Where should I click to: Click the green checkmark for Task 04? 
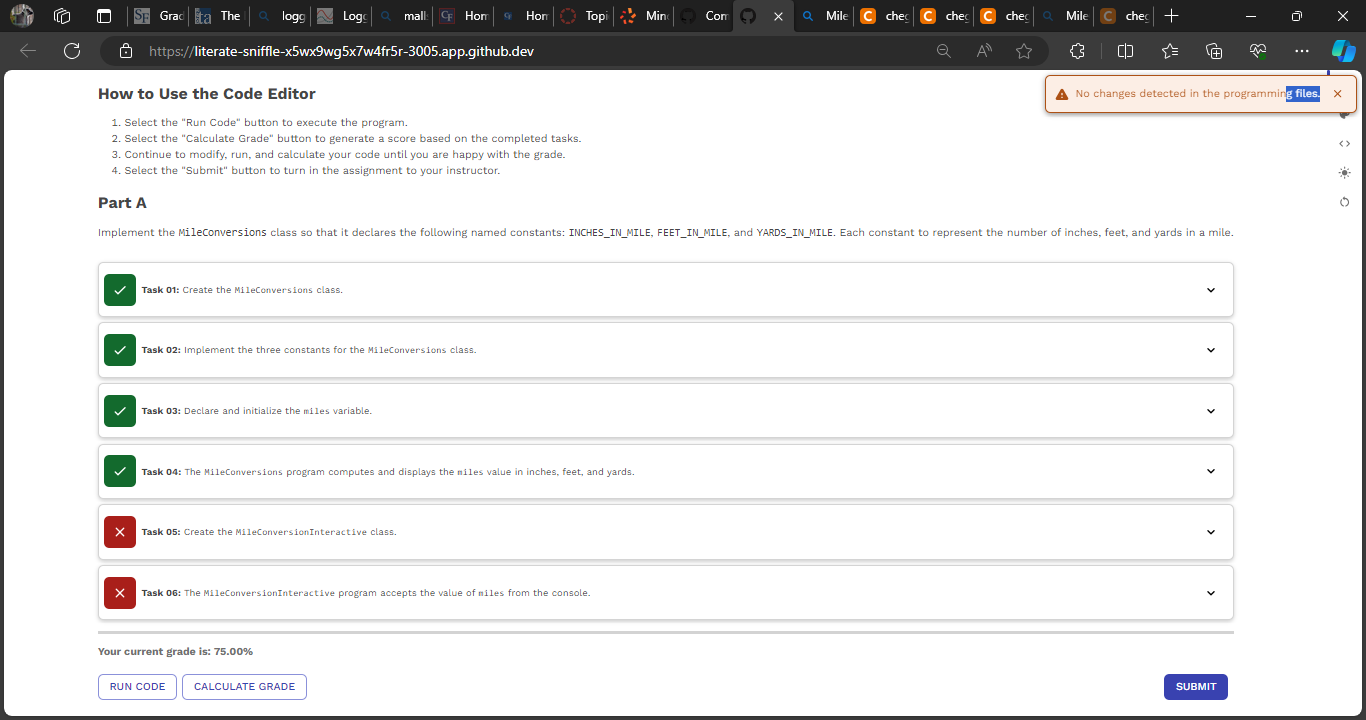click(120, 471)
